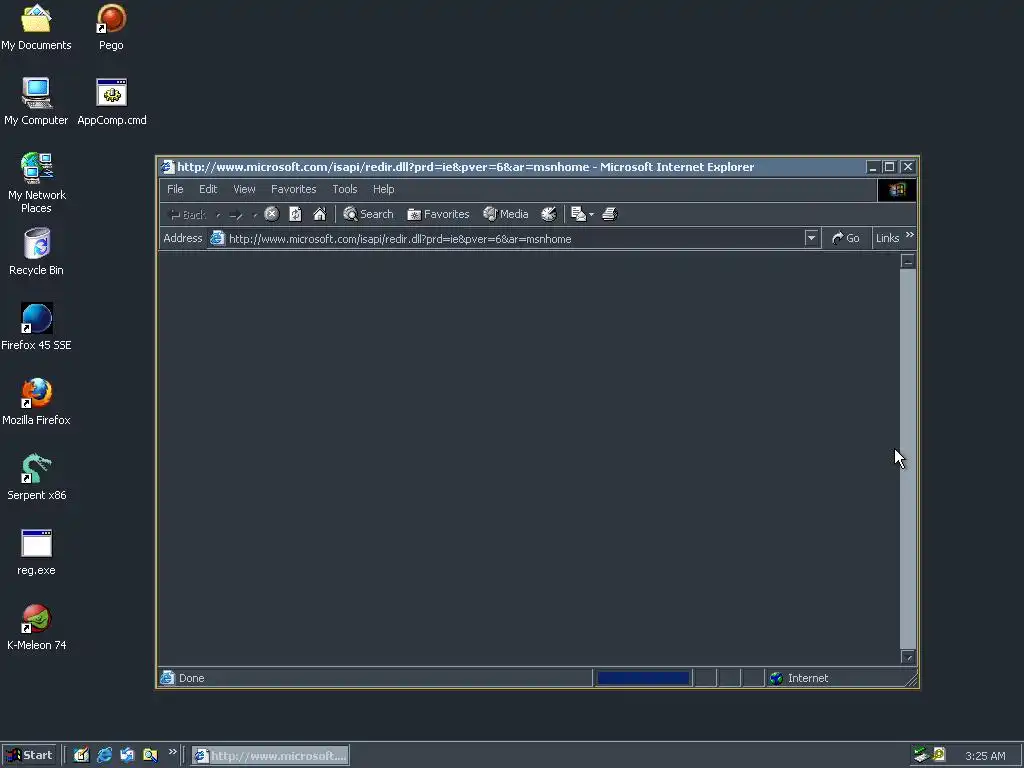Click inside the Address URL field
The width and height of the screenshot is (1024, 768).
[513, 239]
